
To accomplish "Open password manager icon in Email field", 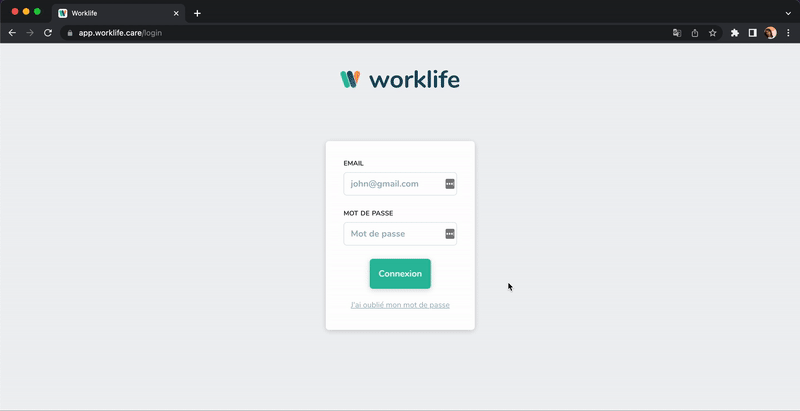I will (x=450, y=184).
